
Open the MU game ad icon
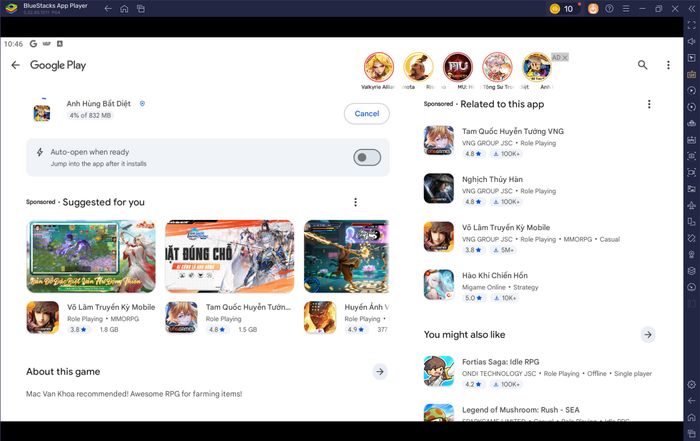(458, 67)
